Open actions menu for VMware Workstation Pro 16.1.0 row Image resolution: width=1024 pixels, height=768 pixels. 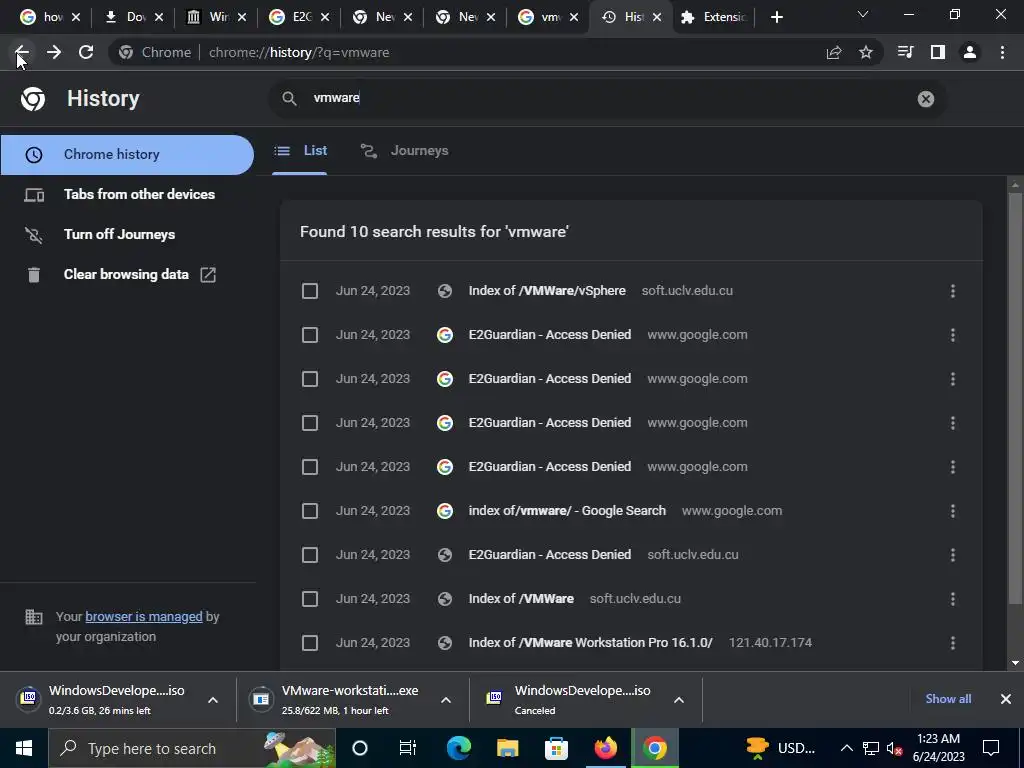952,643
